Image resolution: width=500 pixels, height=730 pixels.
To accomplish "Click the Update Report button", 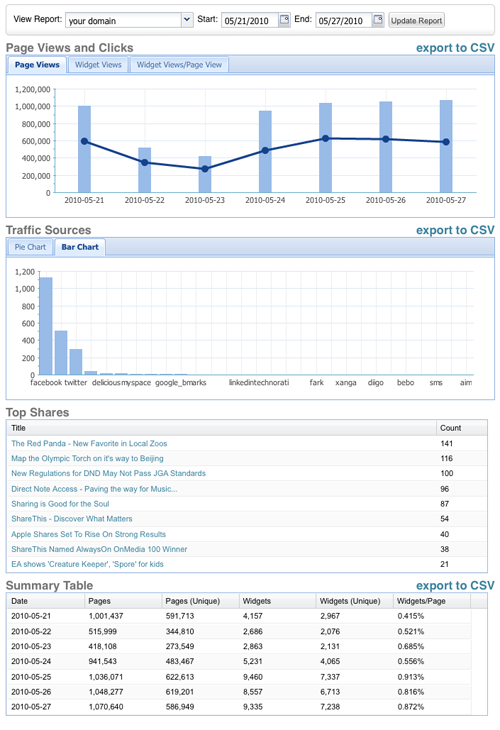I will [x=417, y=20].
